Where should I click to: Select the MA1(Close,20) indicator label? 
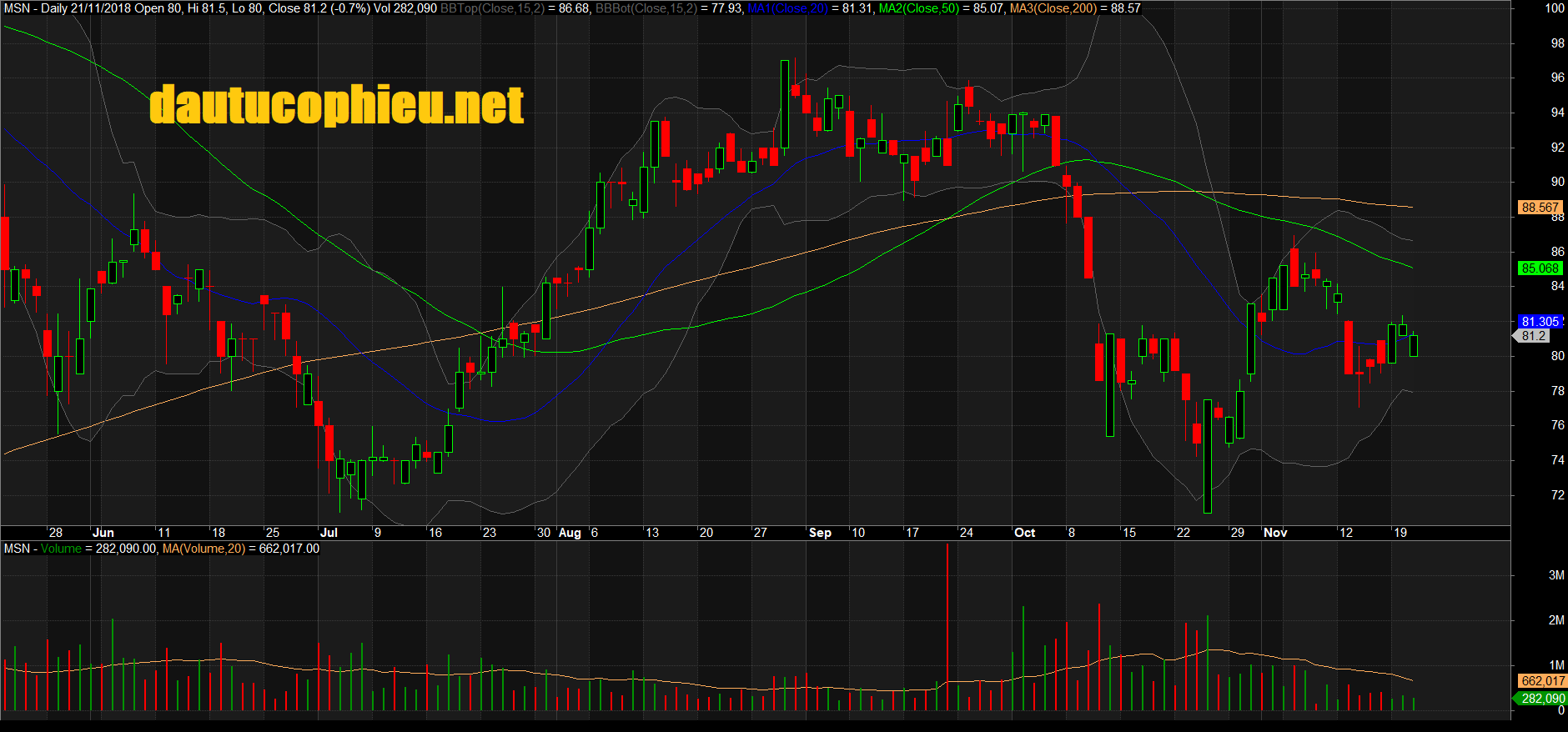[x=787, y=8]
